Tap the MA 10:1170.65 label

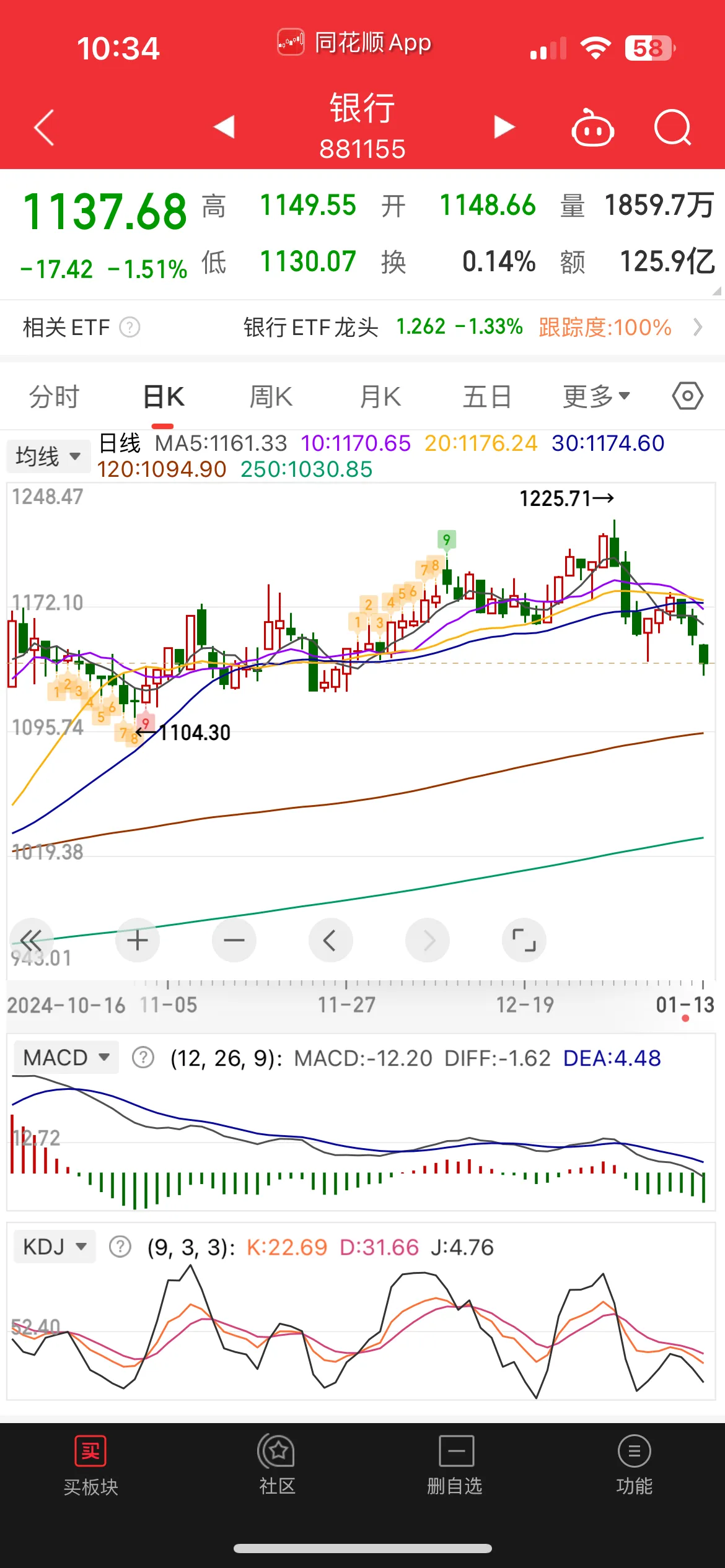356,443
